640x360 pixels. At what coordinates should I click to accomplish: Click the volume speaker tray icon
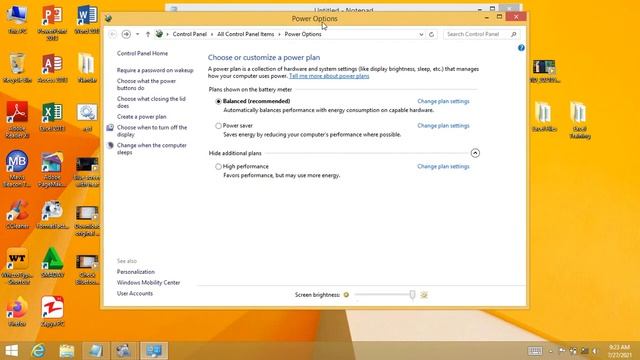pos(596,351)
